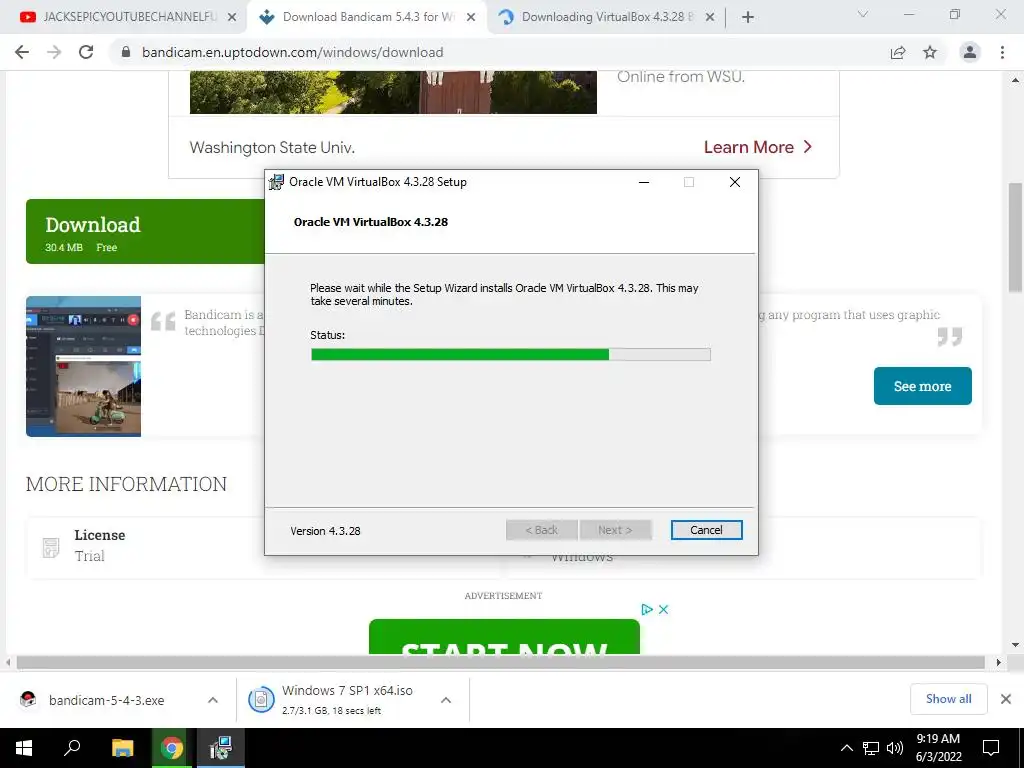Screen dimensions: 1024x768
Task: Restore down the Chrome window
Action: [955, 14]
